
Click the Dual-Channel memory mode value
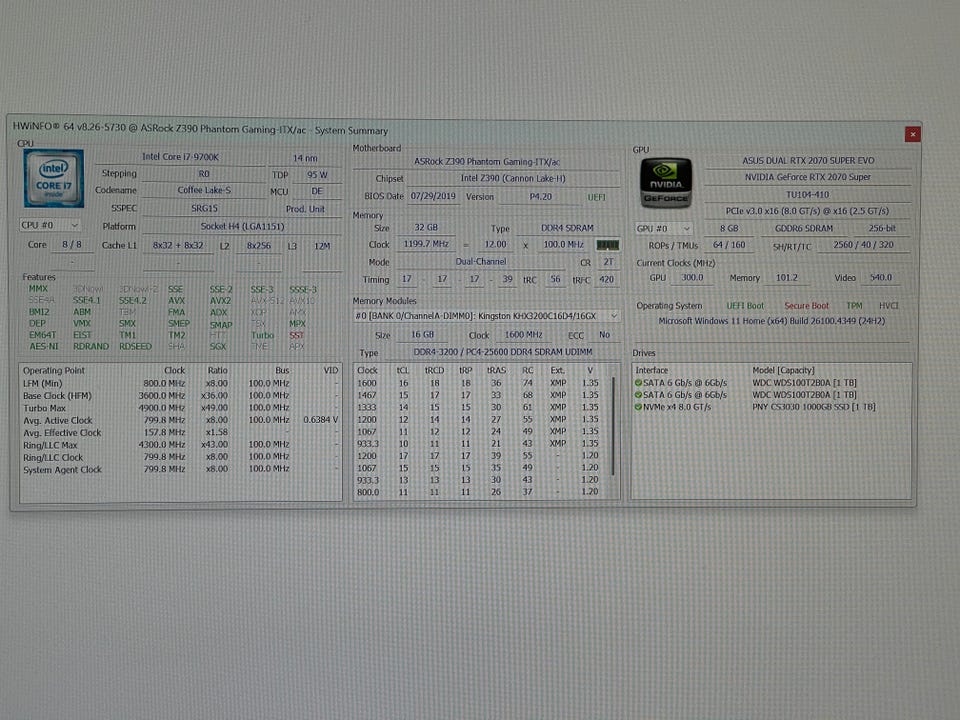[481, 261]
